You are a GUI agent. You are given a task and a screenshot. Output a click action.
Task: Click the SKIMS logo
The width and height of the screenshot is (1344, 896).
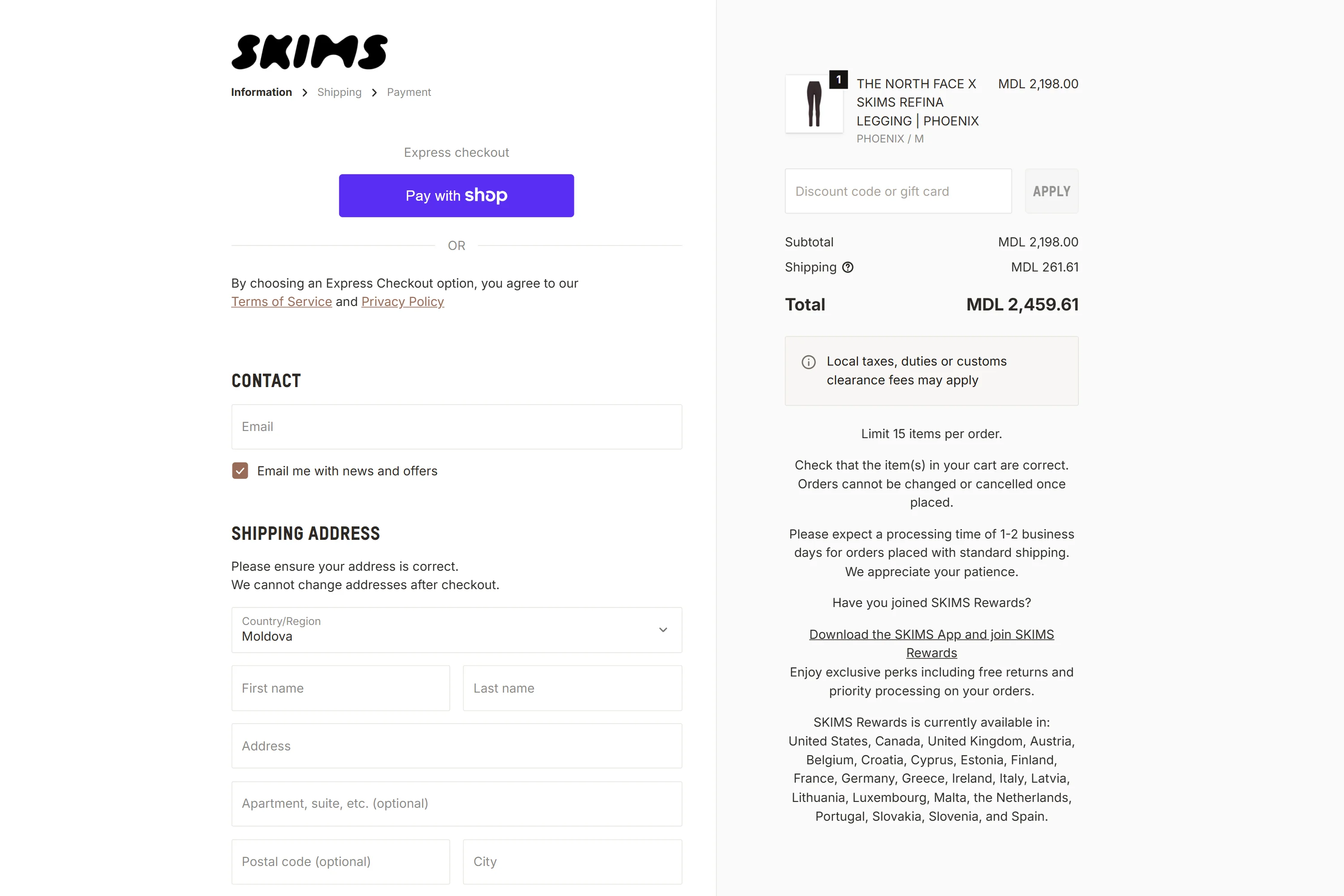pos(309,52)
